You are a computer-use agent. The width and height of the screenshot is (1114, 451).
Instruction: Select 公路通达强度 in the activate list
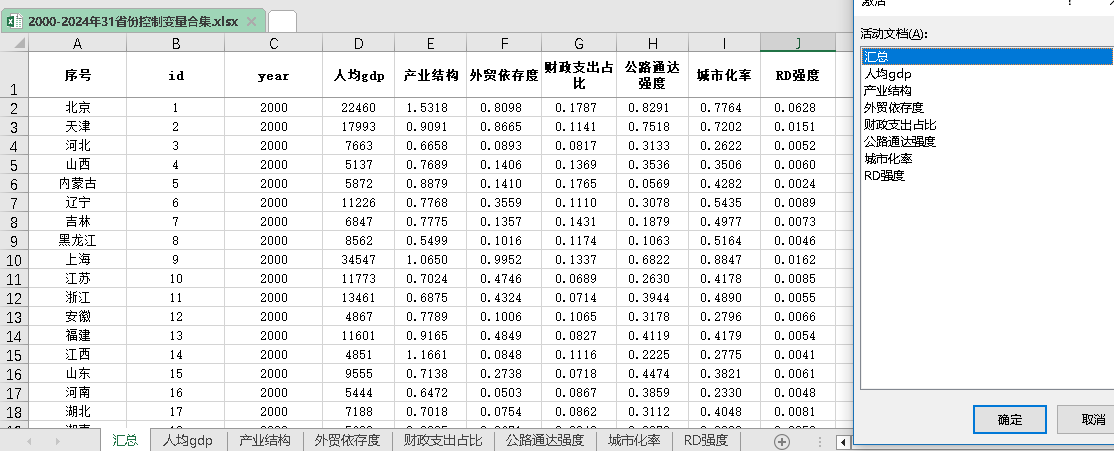[987, 141]
